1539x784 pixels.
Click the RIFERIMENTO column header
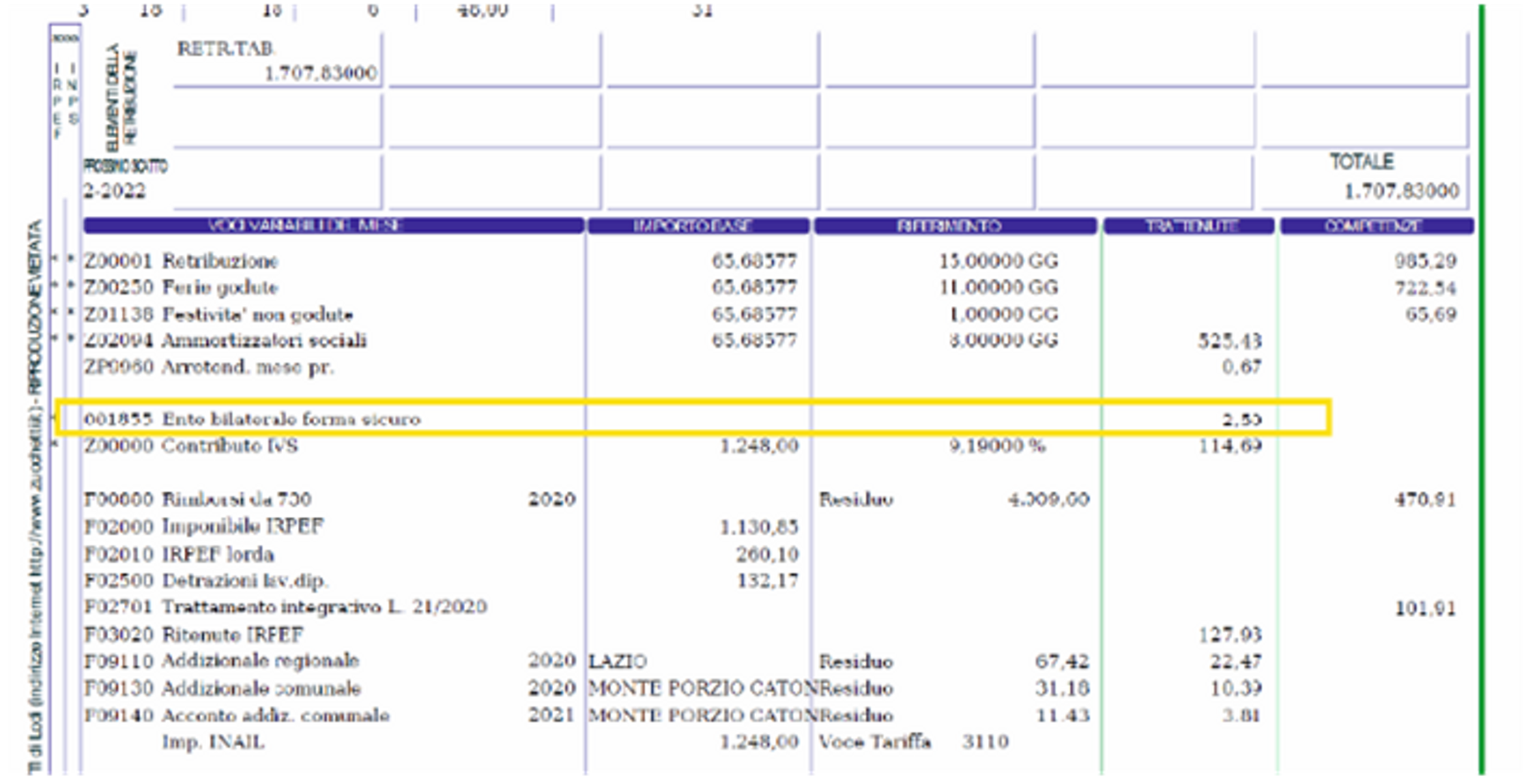tap(955, 226)
